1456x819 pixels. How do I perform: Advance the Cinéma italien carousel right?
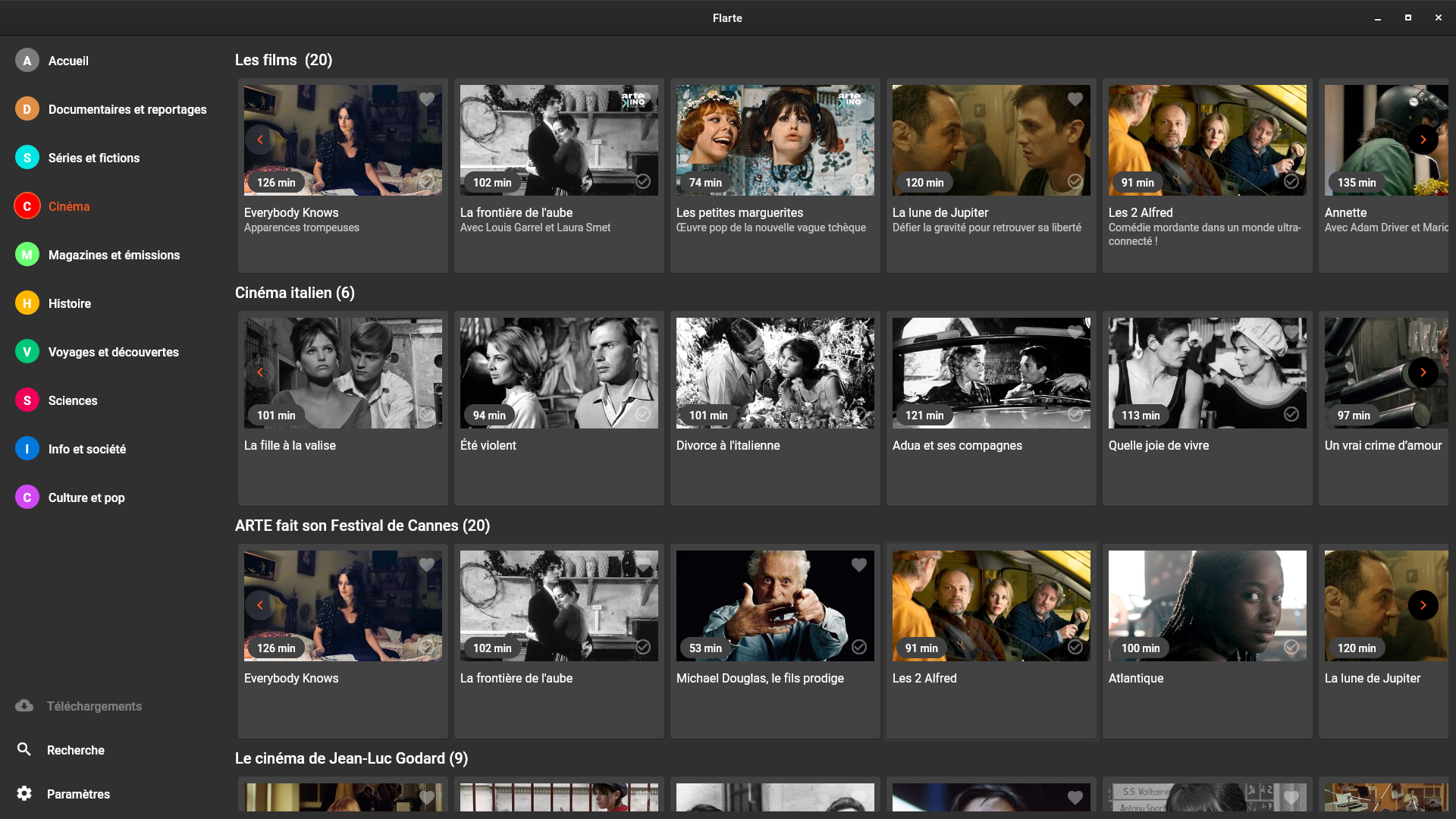tap(1423, 372)
